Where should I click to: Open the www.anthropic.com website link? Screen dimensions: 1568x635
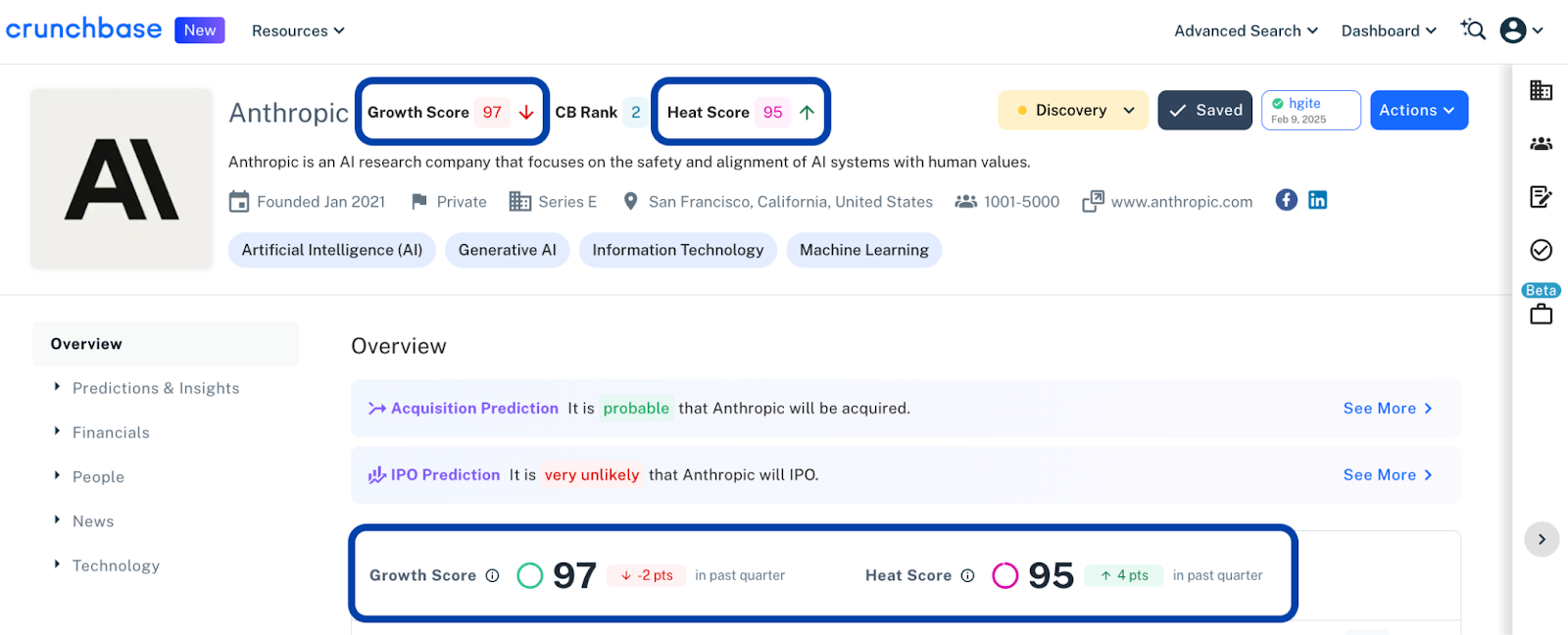(1182, 202)
